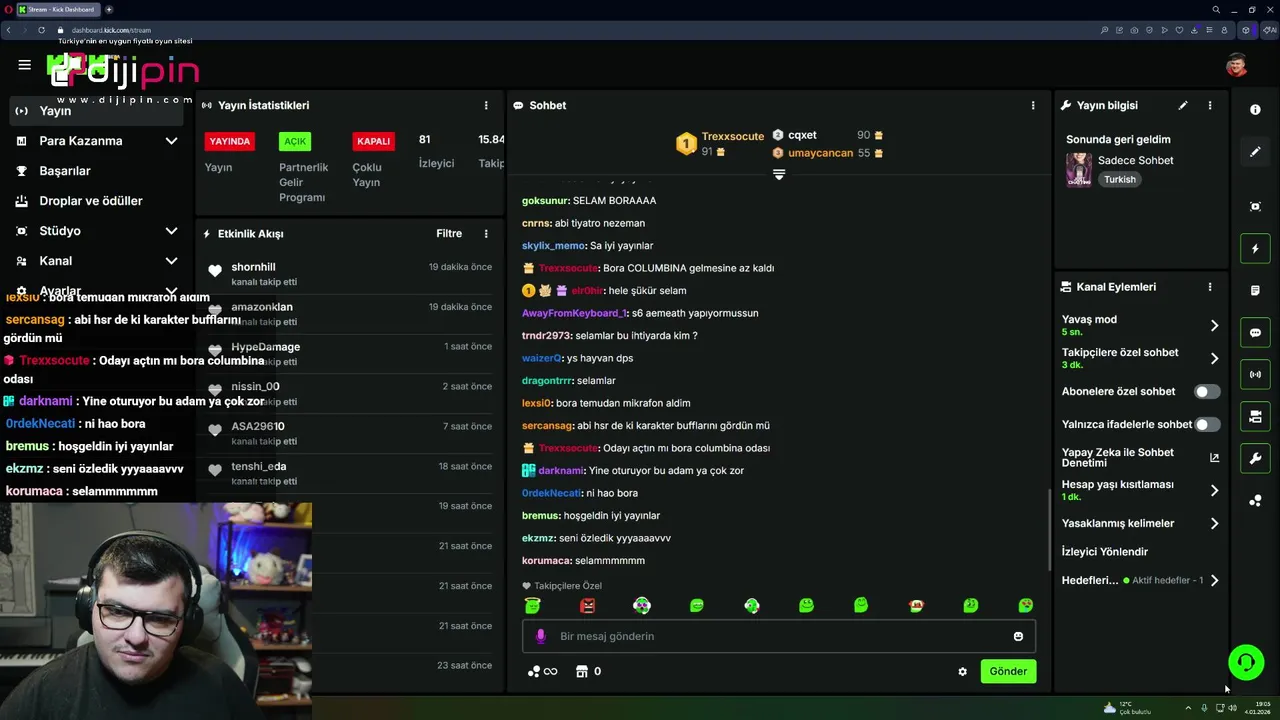Image resolution: width=1280 pixels, height=720 pixels.
Task: Expand Hedefleri active goals chevron
Action: (x=1214, y=580)
